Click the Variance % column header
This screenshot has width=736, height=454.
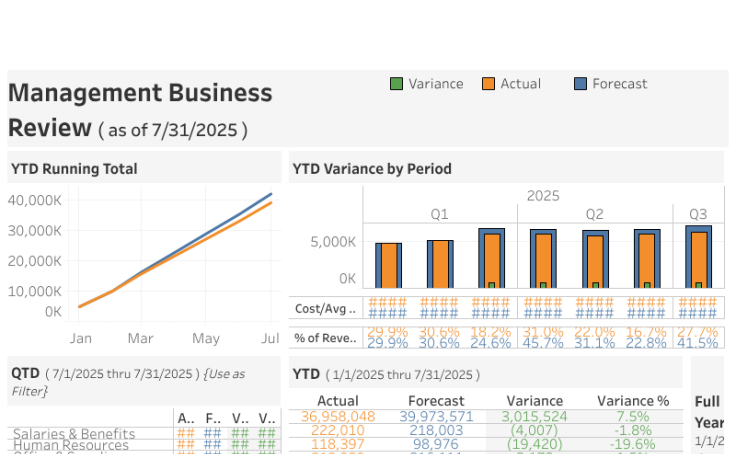633,401
